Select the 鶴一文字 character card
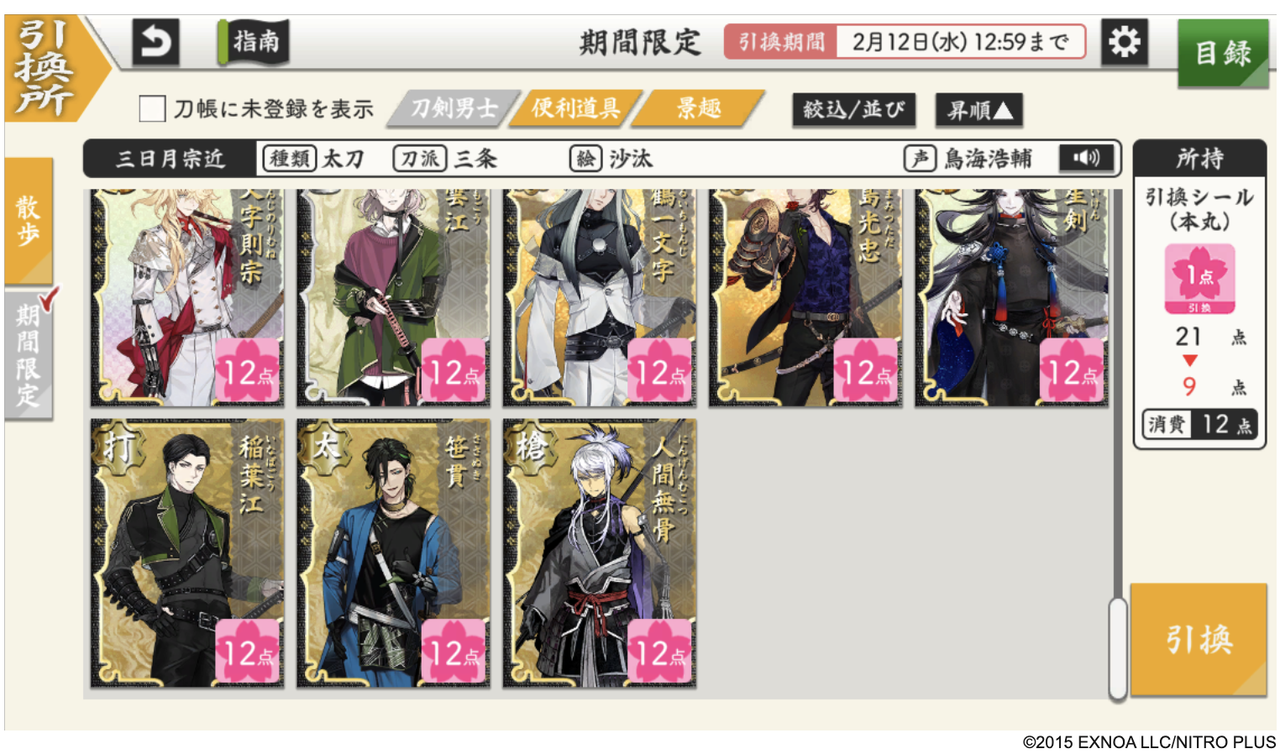1280x754 pixels. 600,297
